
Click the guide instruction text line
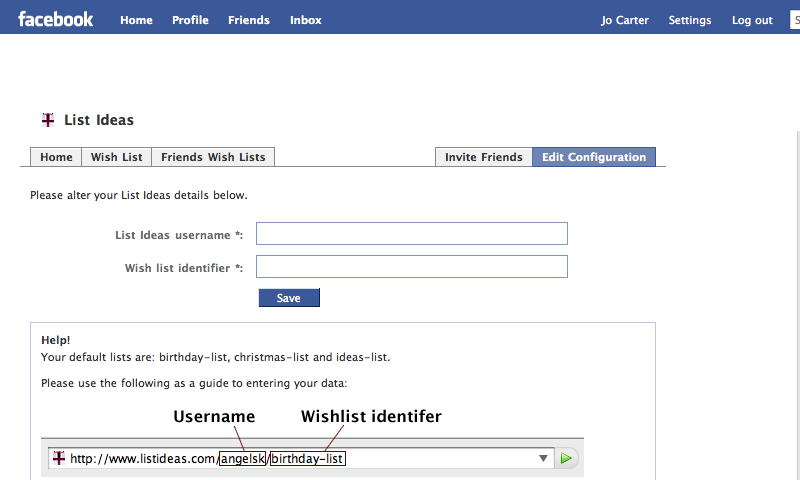(194, 383)
